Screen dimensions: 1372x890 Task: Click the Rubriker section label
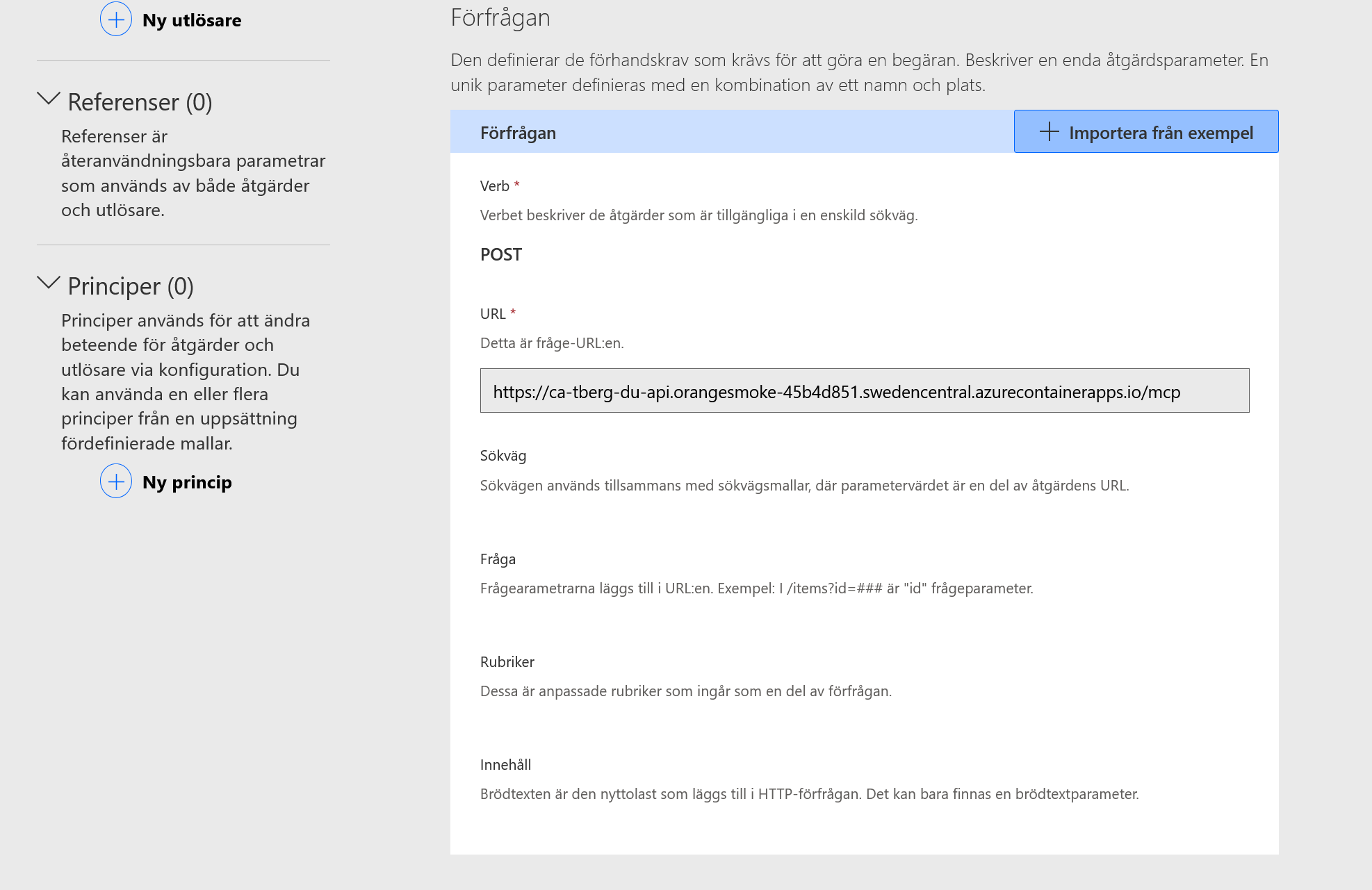[507, 662]
